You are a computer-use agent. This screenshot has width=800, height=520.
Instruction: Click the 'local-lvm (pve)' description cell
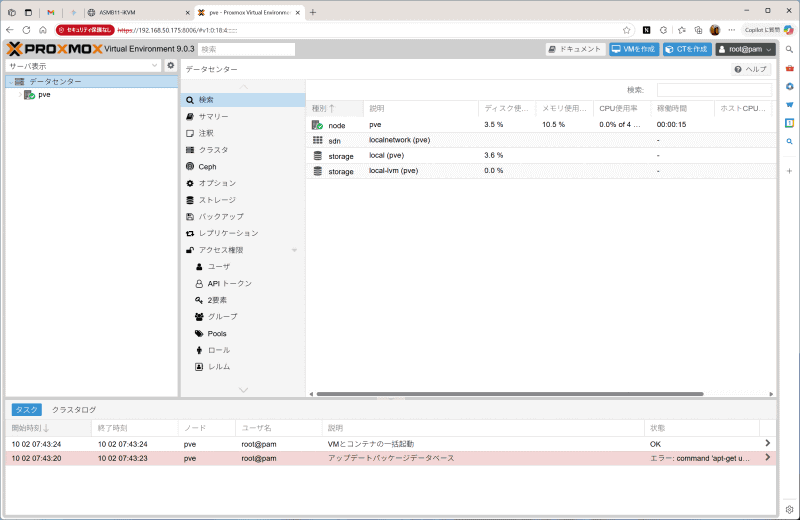click(393, 171)
